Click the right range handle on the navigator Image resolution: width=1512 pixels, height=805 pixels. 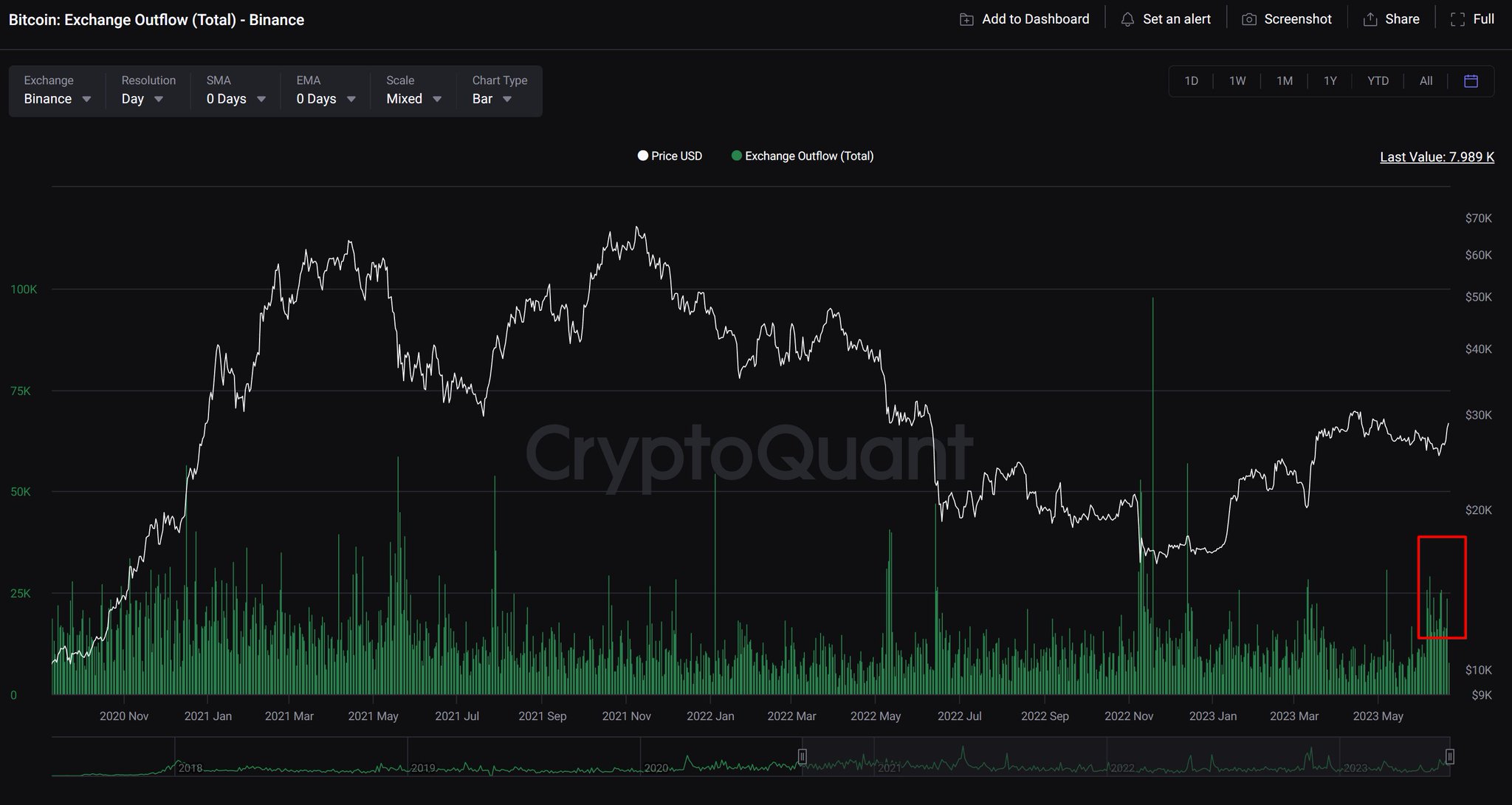(x=1449, y=756)
